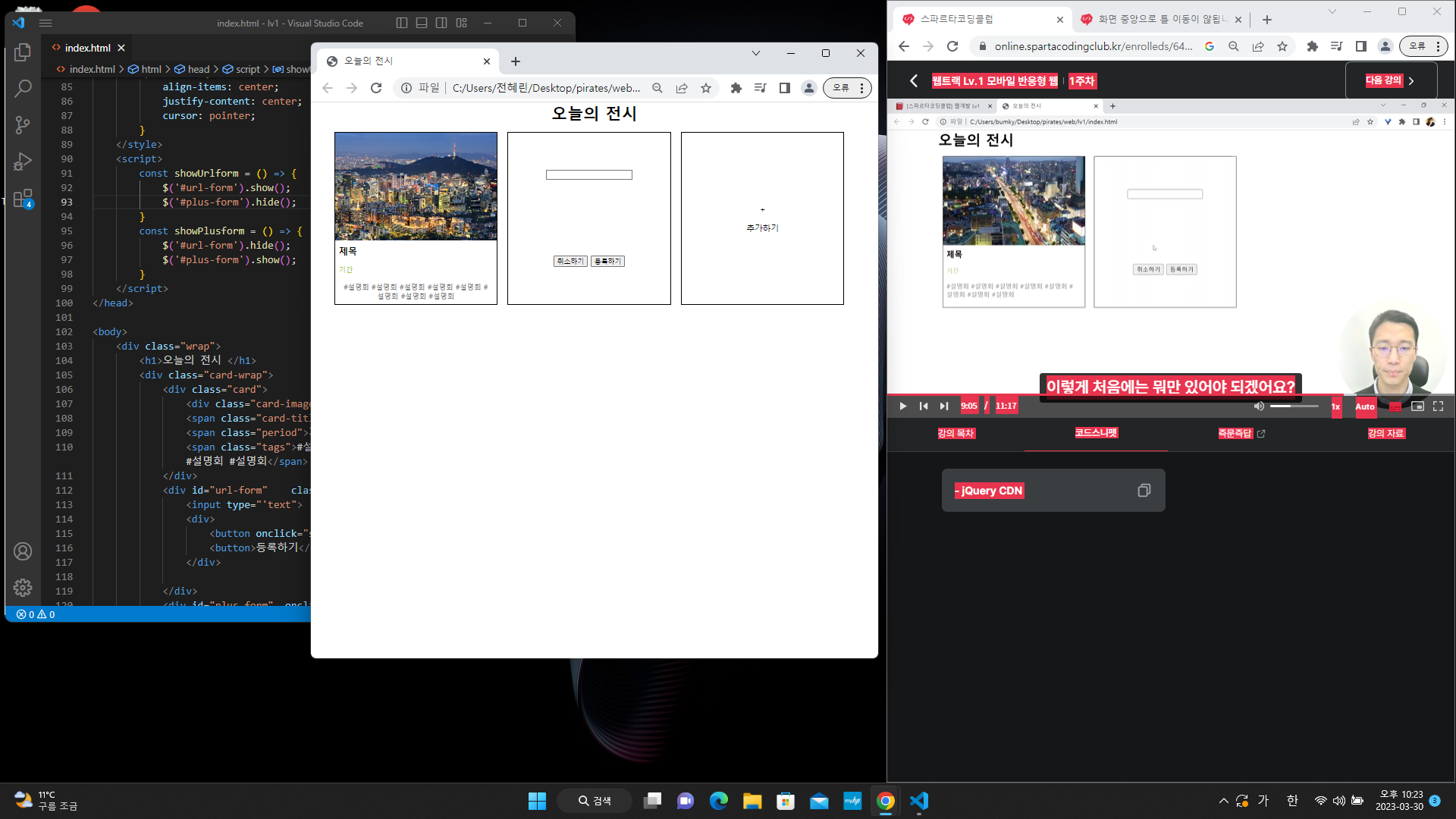This screenshot has width=1456, height=819.
Task: Open taskbar 검색 search box
Action: pos(595,801)
